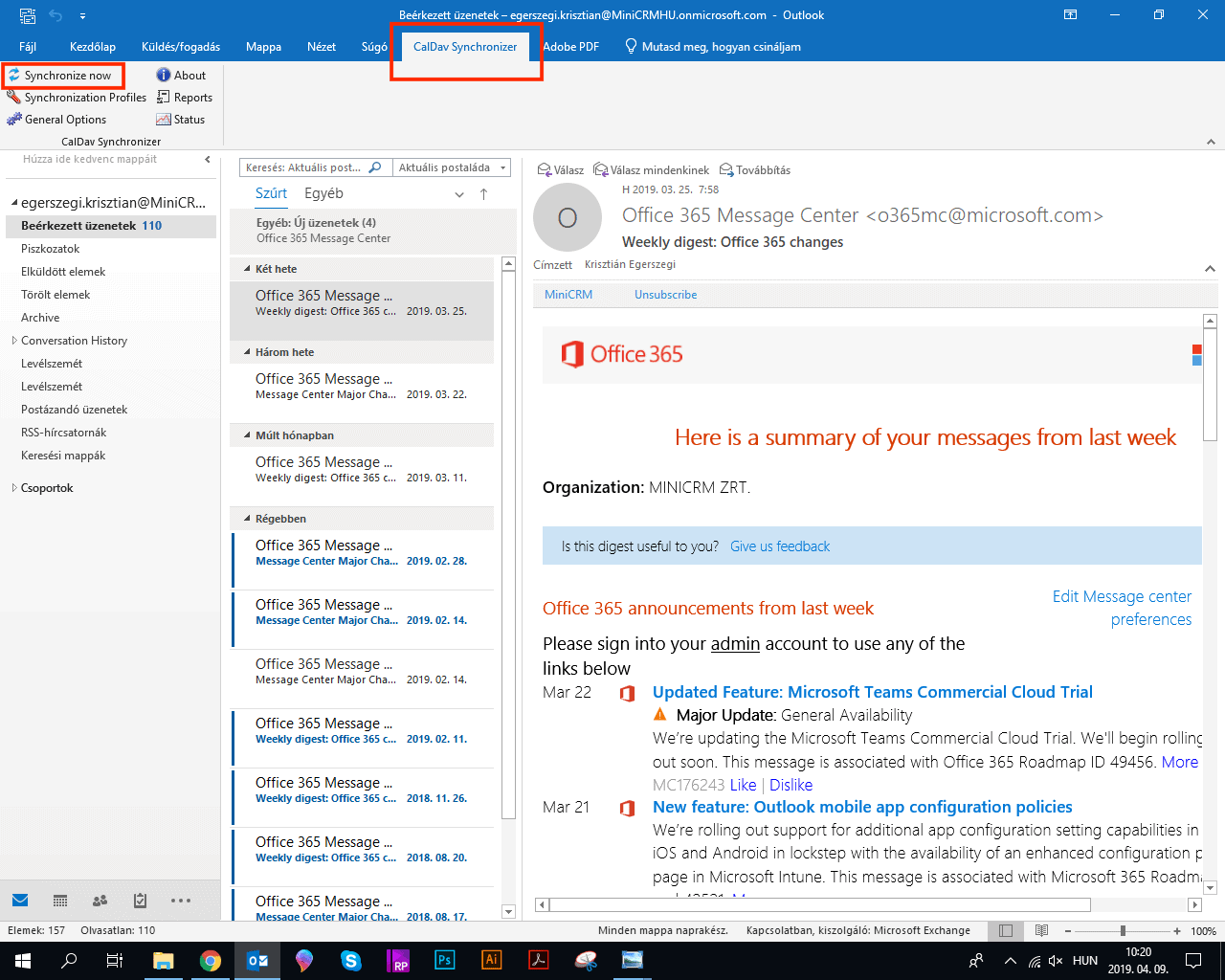Viewport: 1225px width, 980px height.
Task: Select the Egyéb inbox tab
Action: point(323,193)
